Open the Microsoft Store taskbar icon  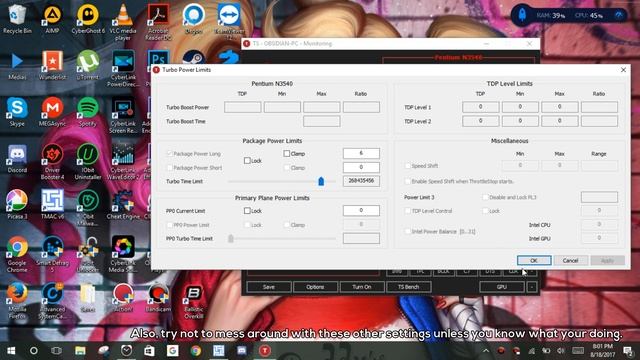tap(149, 351)
